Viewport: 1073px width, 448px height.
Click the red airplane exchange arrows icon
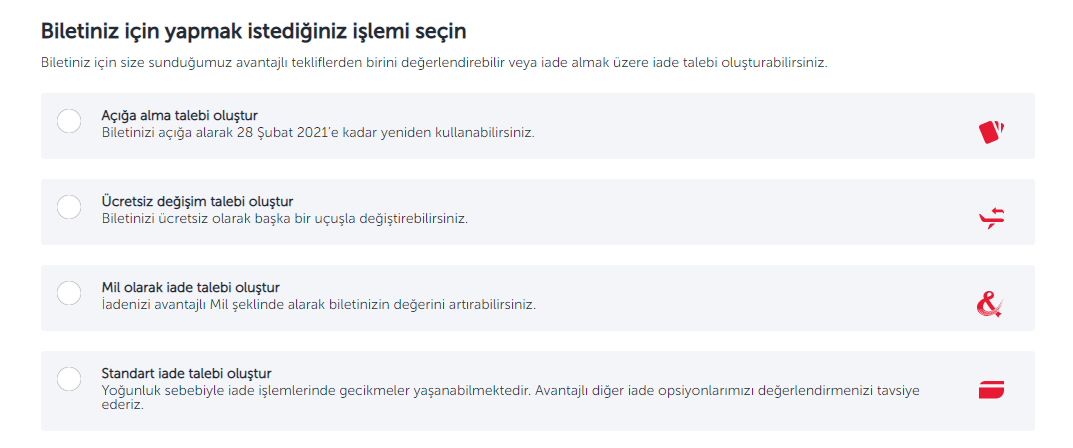click(x=992, y=218)
